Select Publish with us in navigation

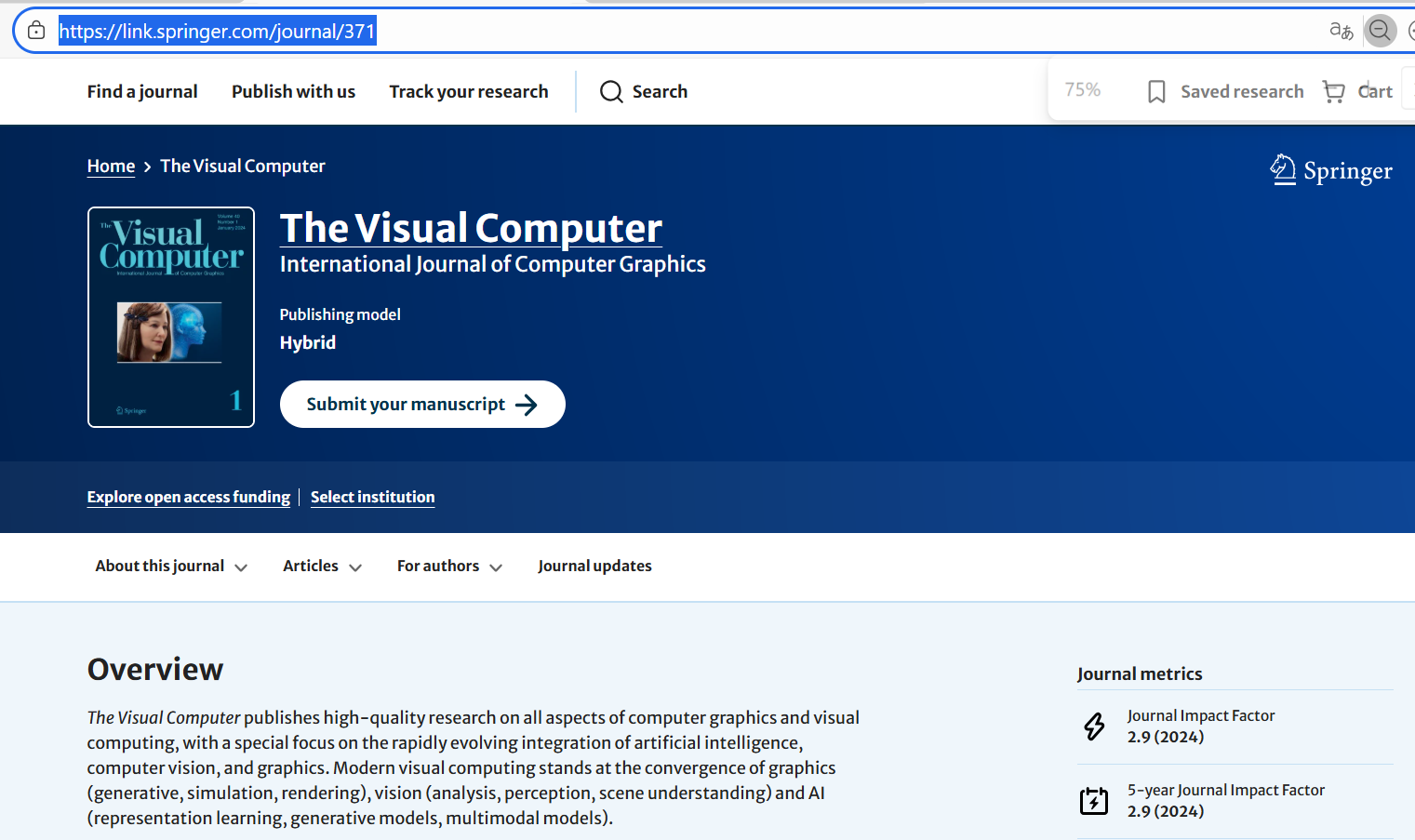coord(293,91)
